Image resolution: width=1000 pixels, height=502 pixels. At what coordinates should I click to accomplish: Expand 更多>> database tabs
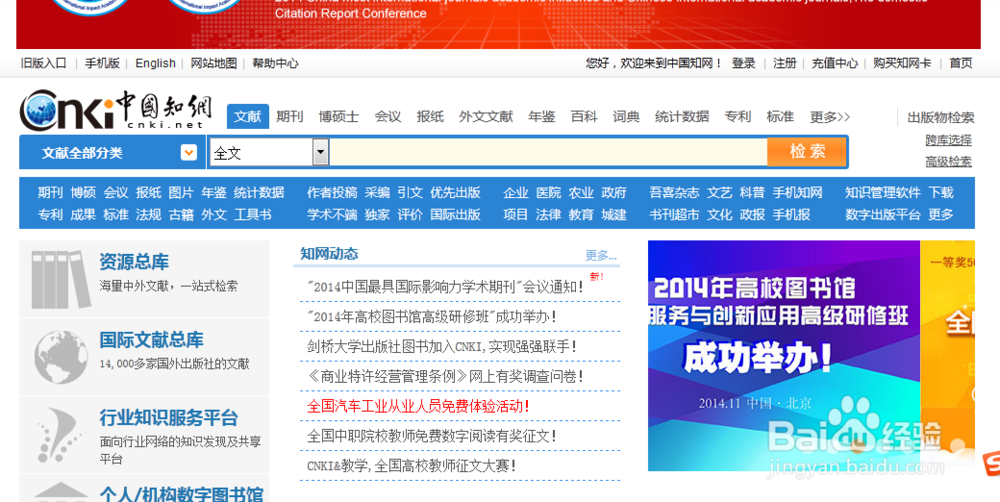(830, 117)
